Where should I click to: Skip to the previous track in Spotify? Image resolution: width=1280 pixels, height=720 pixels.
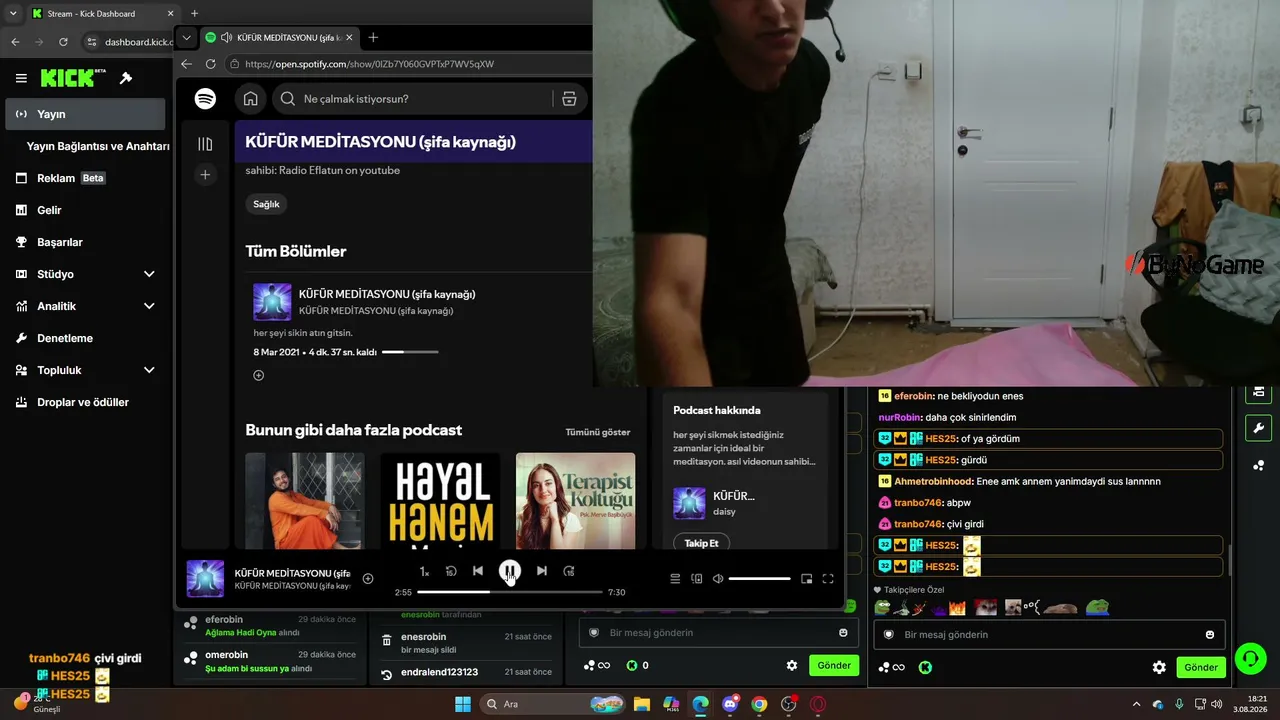point(478,571)
